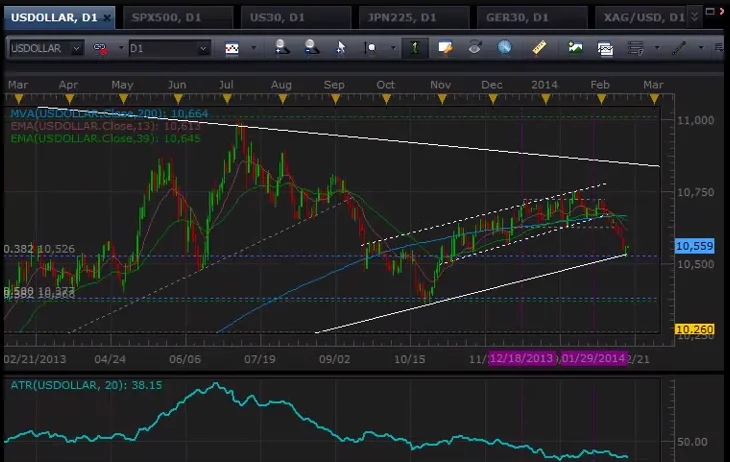
Task: Click the eye icon in toolbar
Action: [x=474, y=47]
